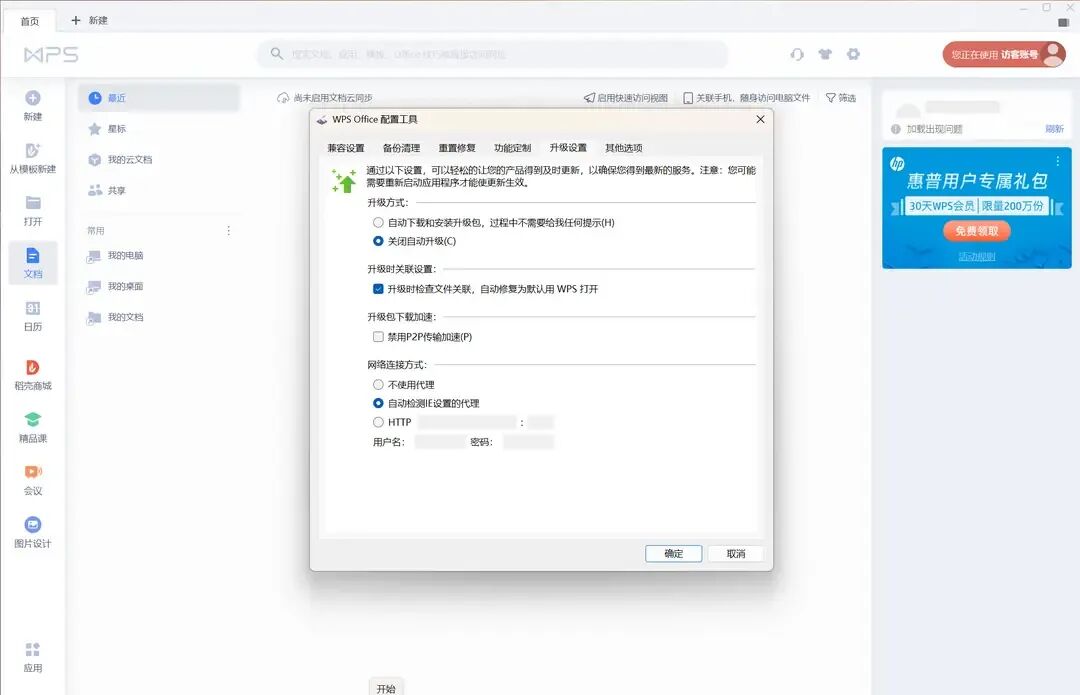Switch to the 备份清理 tab
The height and width of the screenshot is (695, 1080).
click(402, 147)
